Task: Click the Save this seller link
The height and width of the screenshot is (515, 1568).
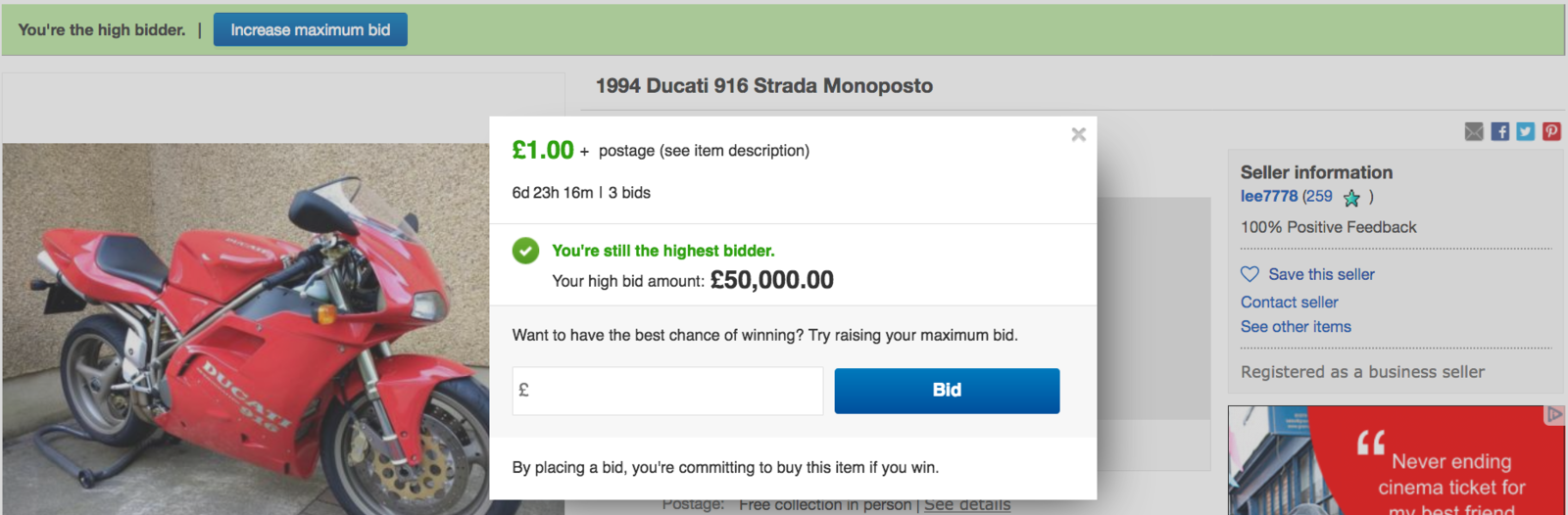Action: pos(1321,274)
